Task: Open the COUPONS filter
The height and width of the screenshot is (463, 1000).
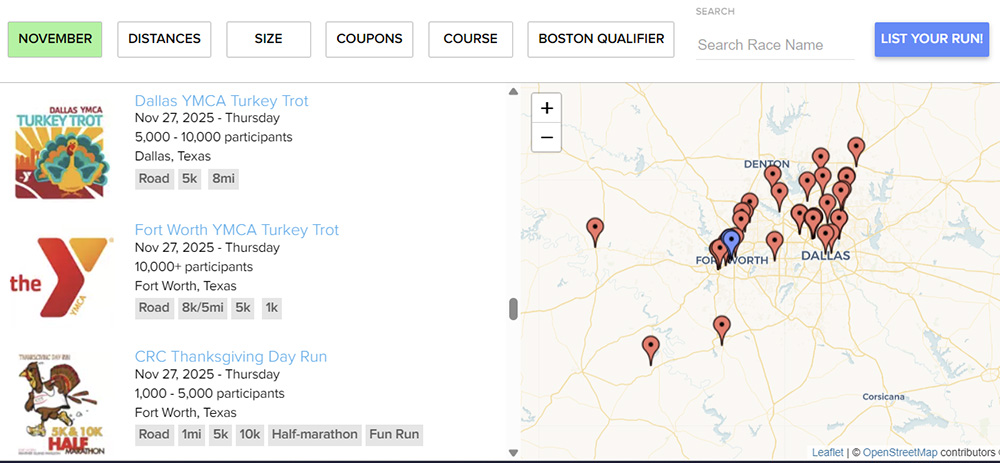Action: (x=369, y=39)
